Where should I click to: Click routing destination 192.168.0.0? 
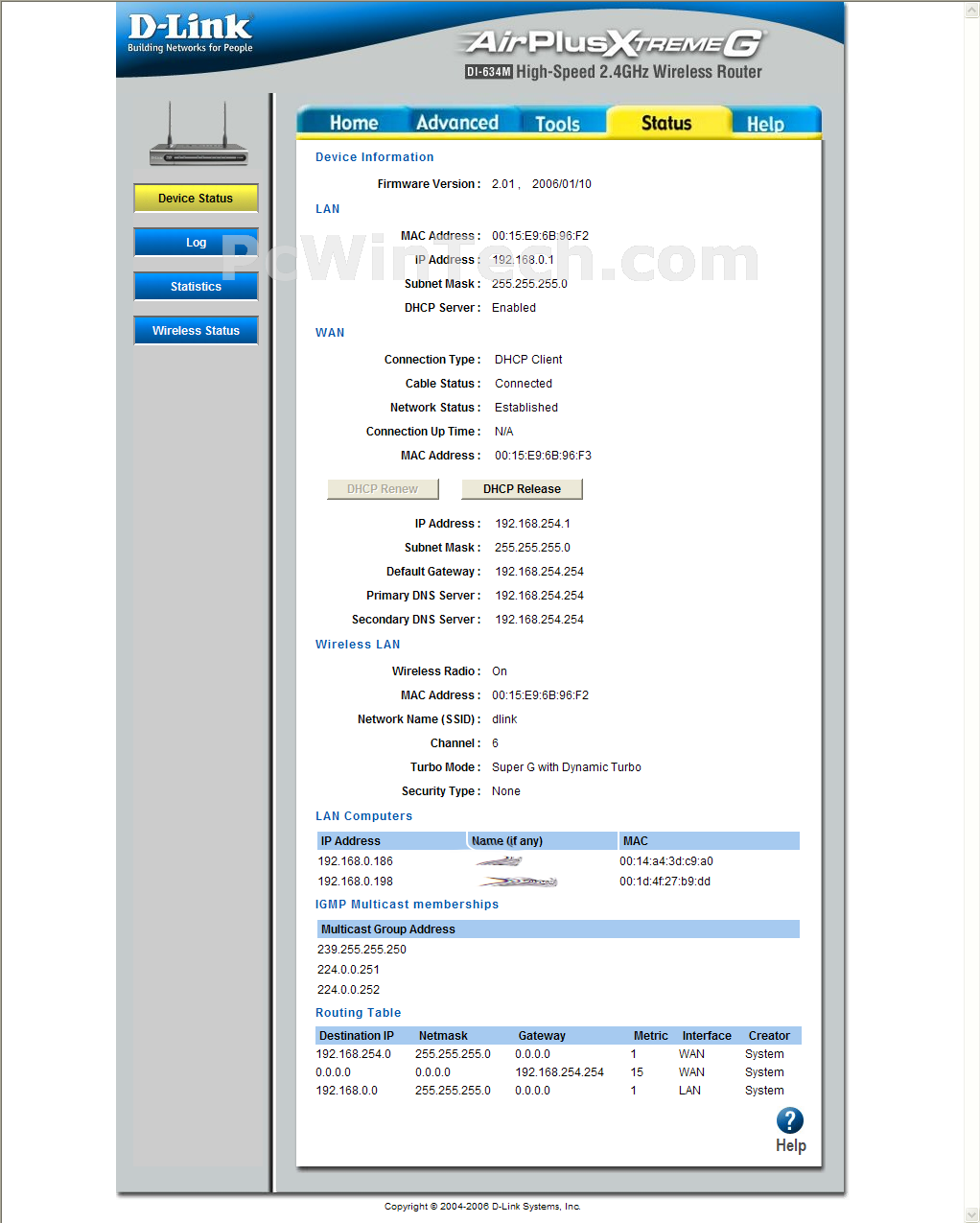pos(347,1091)
